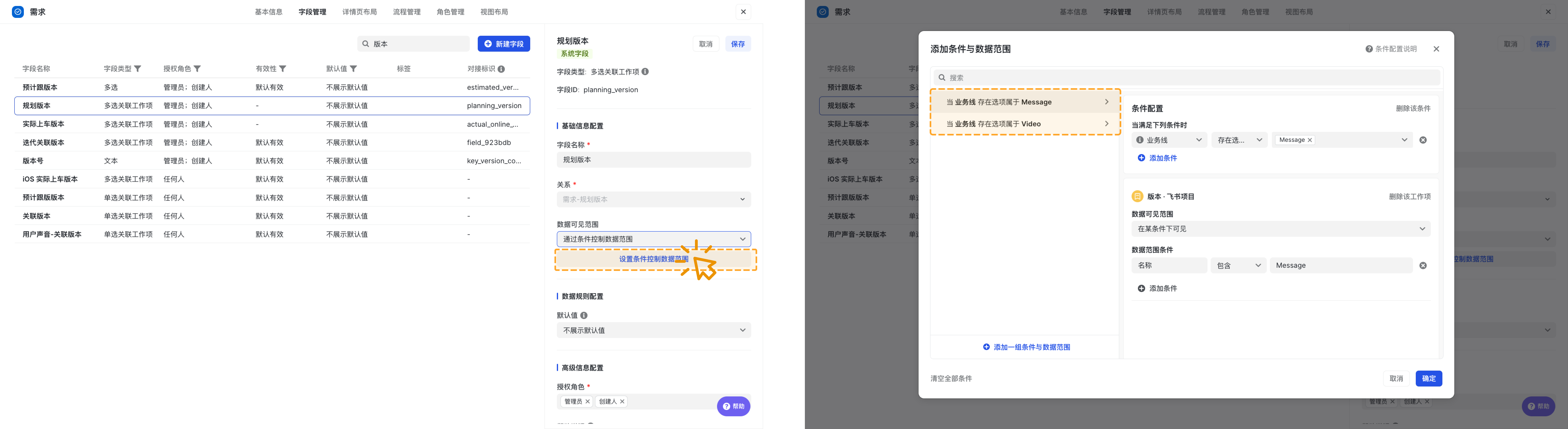Click the chevron on the Video condition row
Viewport: 1568px width, 429px height.
coord(1107,124)
